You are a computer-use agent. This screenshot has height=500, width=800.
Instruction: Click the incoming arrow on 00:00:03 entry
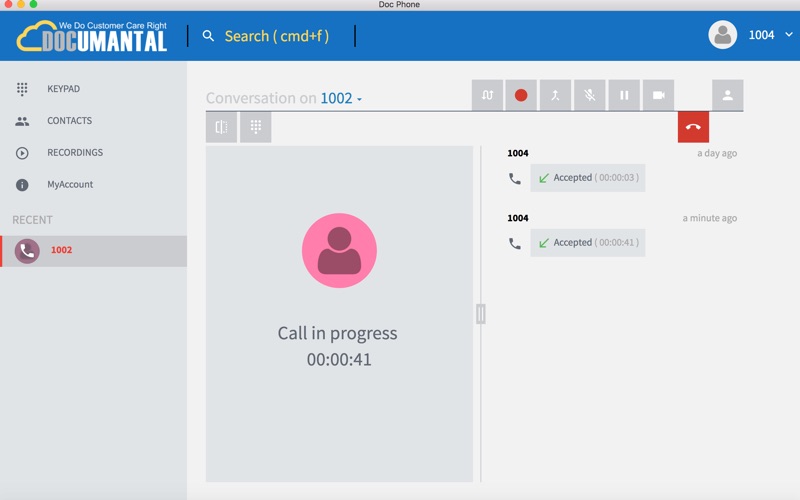point(544,178)
